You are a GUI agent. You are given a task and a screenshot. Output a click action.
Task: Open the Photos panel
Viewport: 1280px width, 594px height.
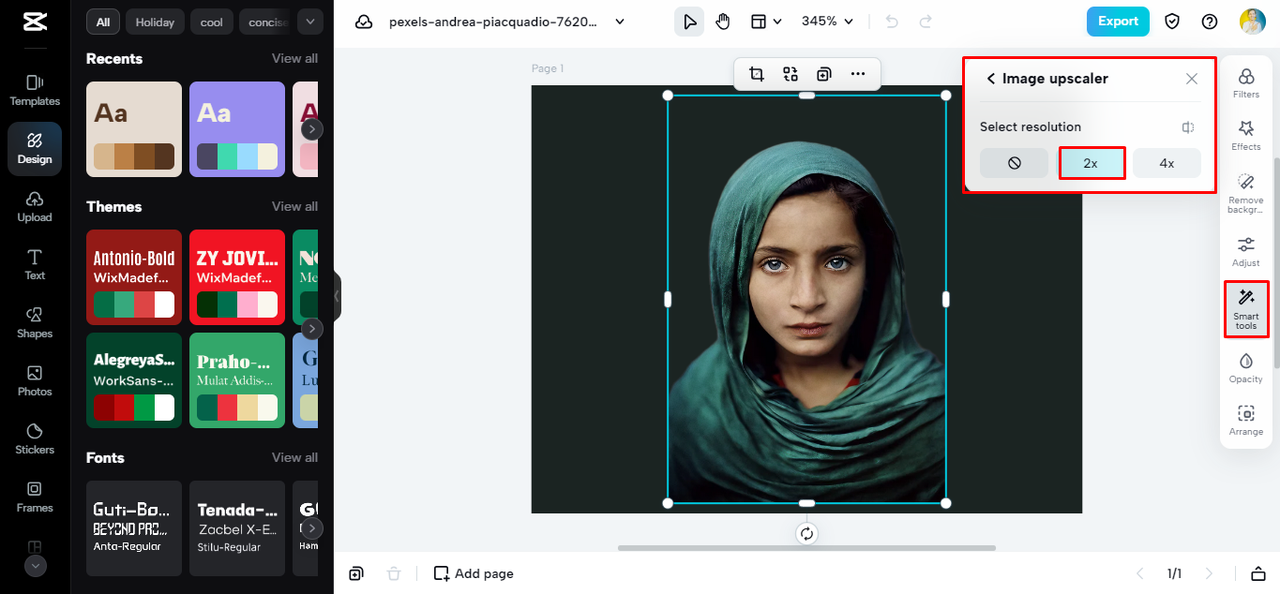[34, 380]
